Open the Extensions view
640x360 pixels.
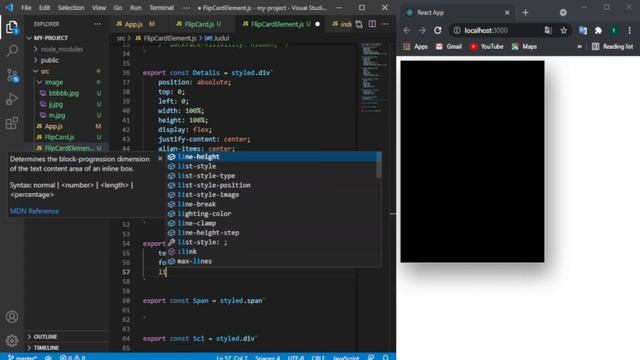(12, 123)
